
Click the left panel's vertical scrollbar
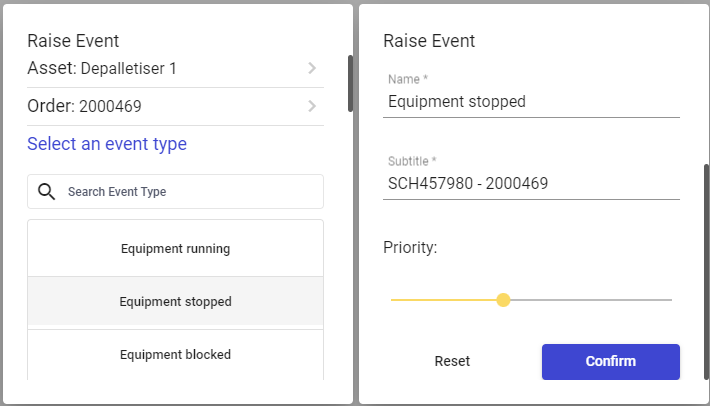[350, 83]
